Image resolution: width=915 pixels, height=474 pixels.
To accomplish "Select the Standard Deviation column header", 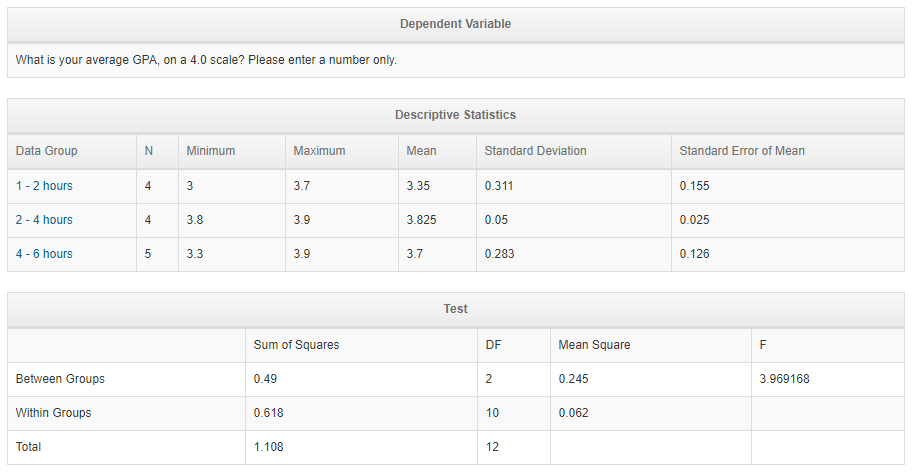I will click(535, 151).
